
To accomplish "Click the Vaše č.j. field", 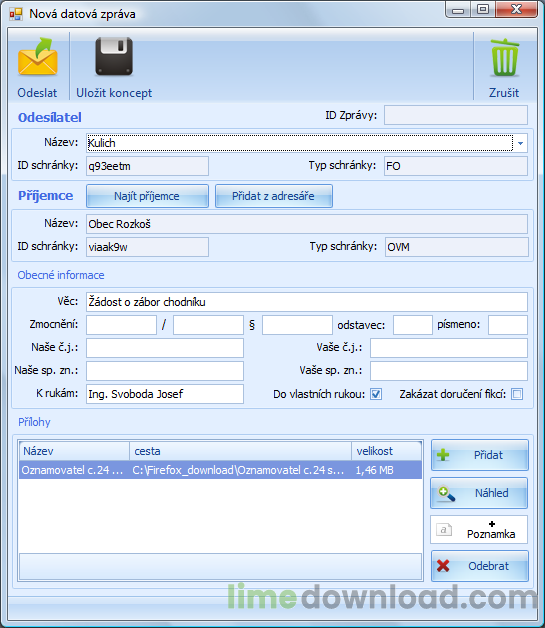I will click(449, 348).
